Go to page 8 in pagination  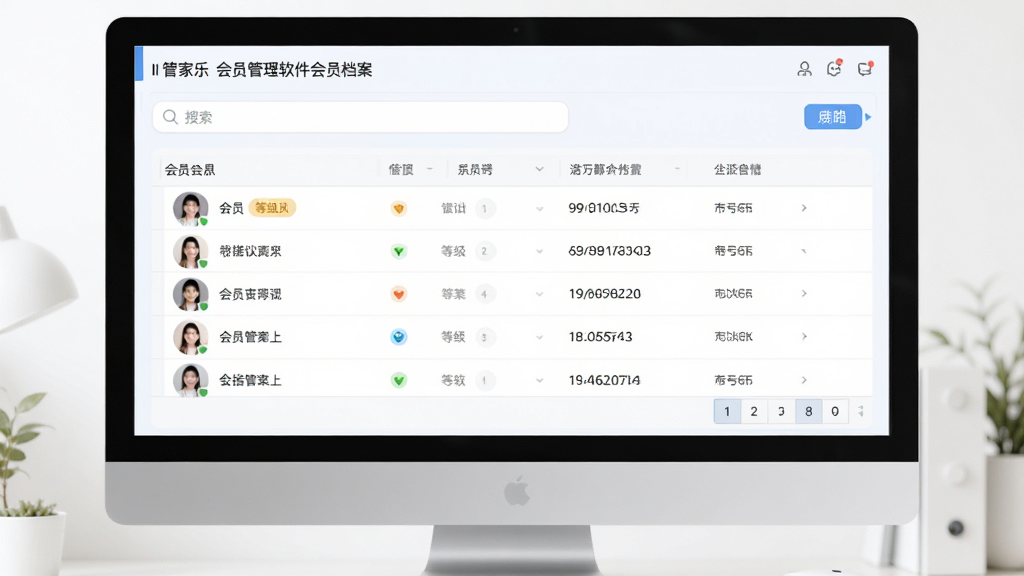pos(808,411)
